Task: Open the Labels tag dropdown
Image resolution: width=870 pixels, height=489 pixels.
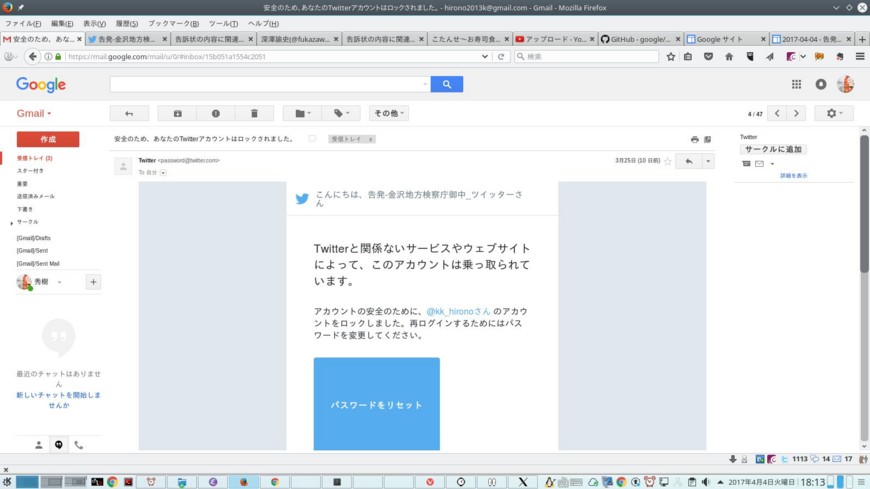Action: 341,113
